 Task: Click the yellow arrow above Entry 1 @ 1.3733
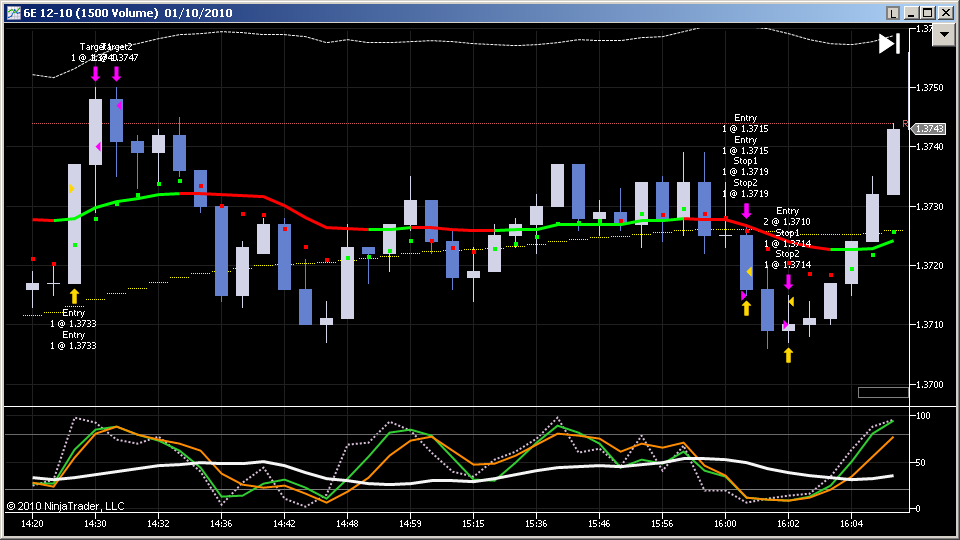pyautogui.click(x=74, y=297)
